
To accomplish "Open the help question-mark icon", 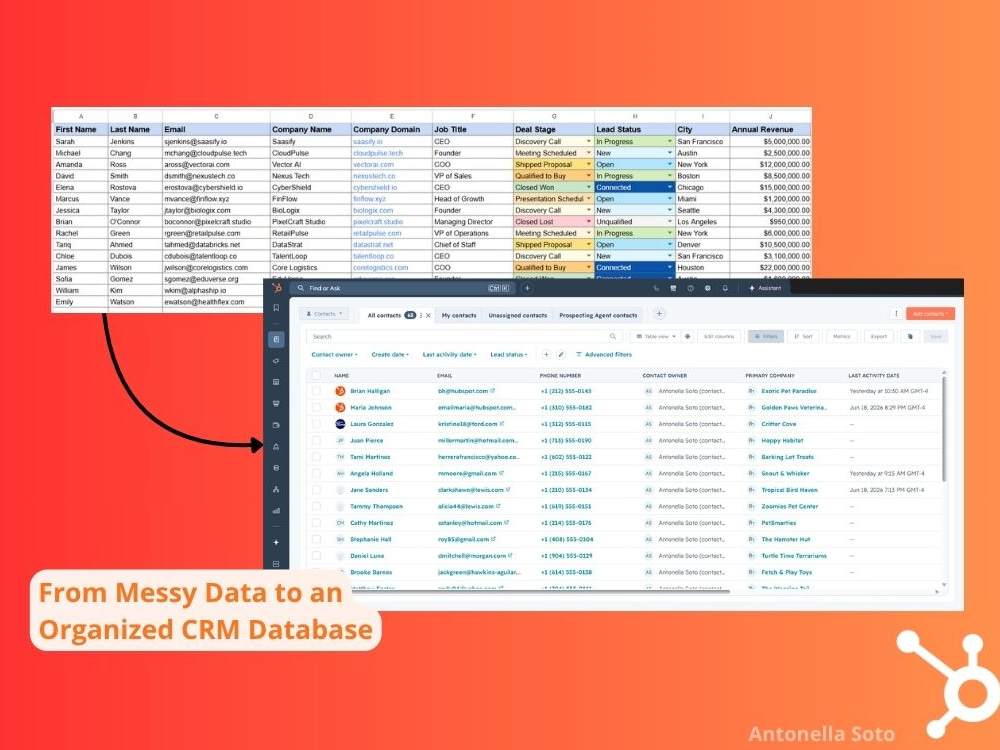I will [690, 288].
